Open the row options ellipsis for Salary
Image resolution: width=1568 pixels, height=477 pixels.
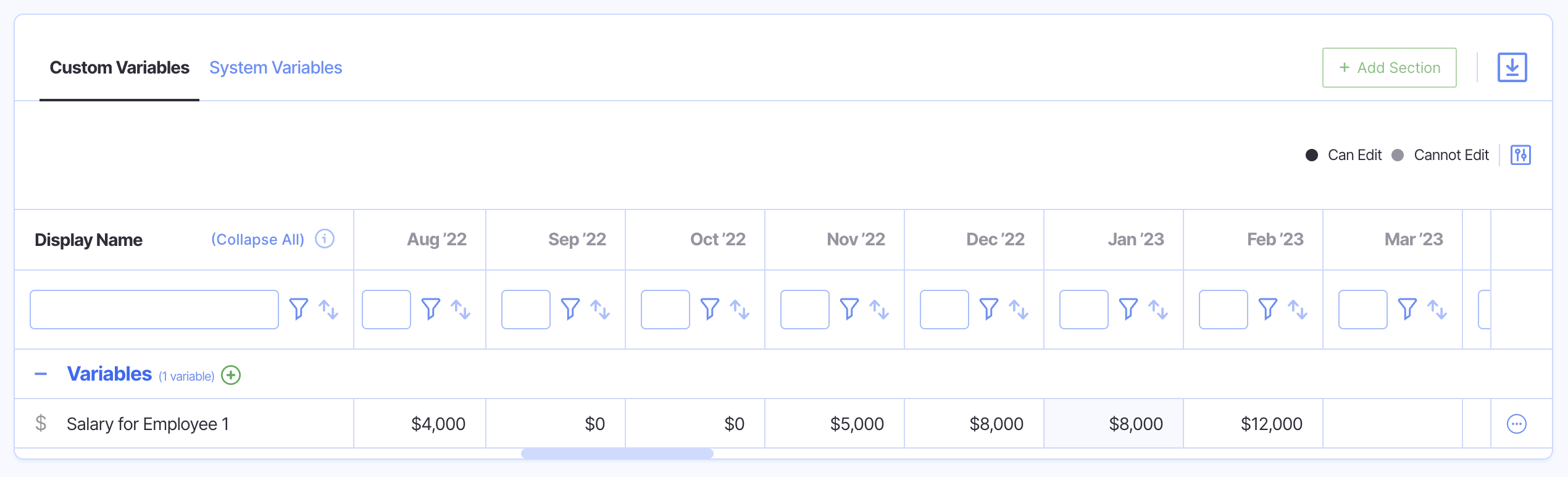[1516, 424]
